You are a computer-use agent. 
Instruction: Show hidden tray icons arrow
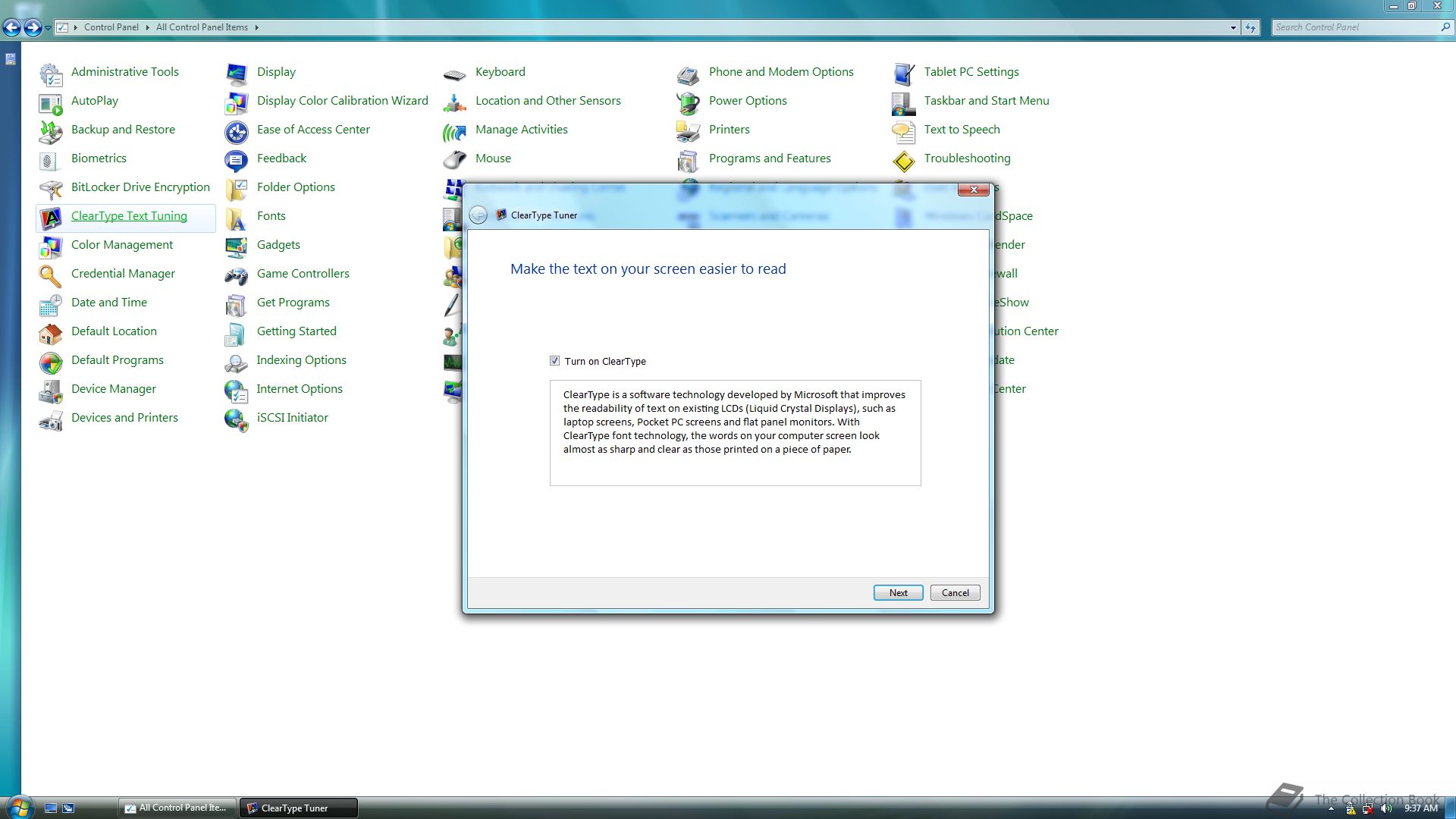coord(1331,808)
